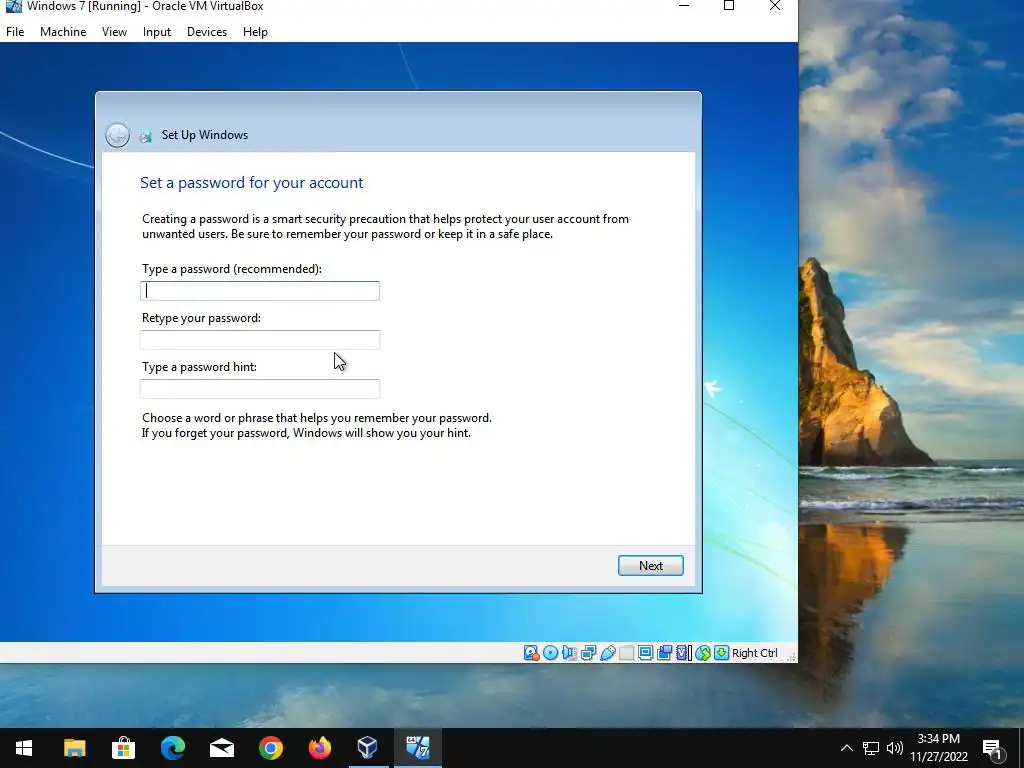Open Microsoft Store from the taskbar
The height and width of the screenshot is (768, 1024).
pos(123,748)
